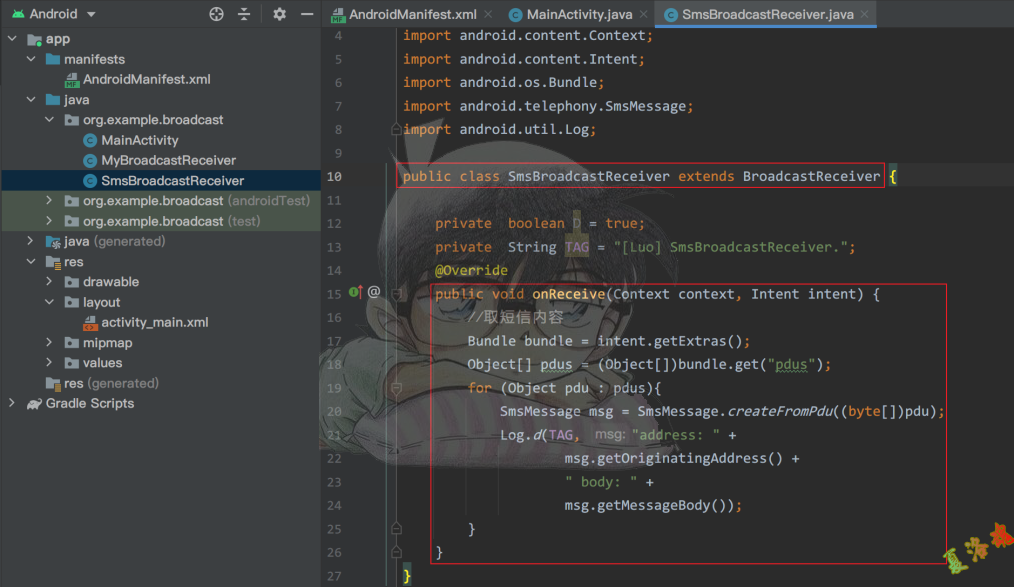This screenshot has height=587, width=1014.
Task: Collapse the import block fold marker
Action: (397, 130)
